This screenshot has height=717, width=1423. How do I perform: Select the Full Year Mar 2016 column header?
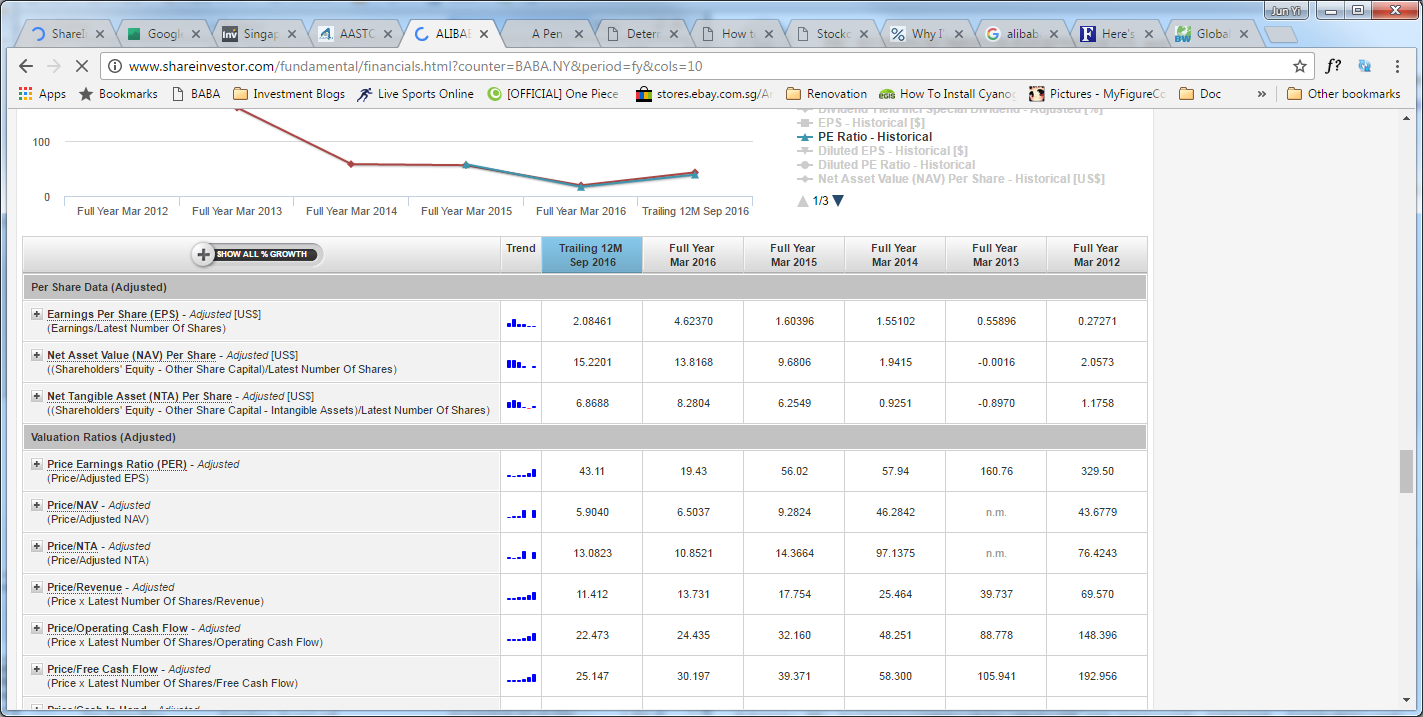(x=692, y=255)
